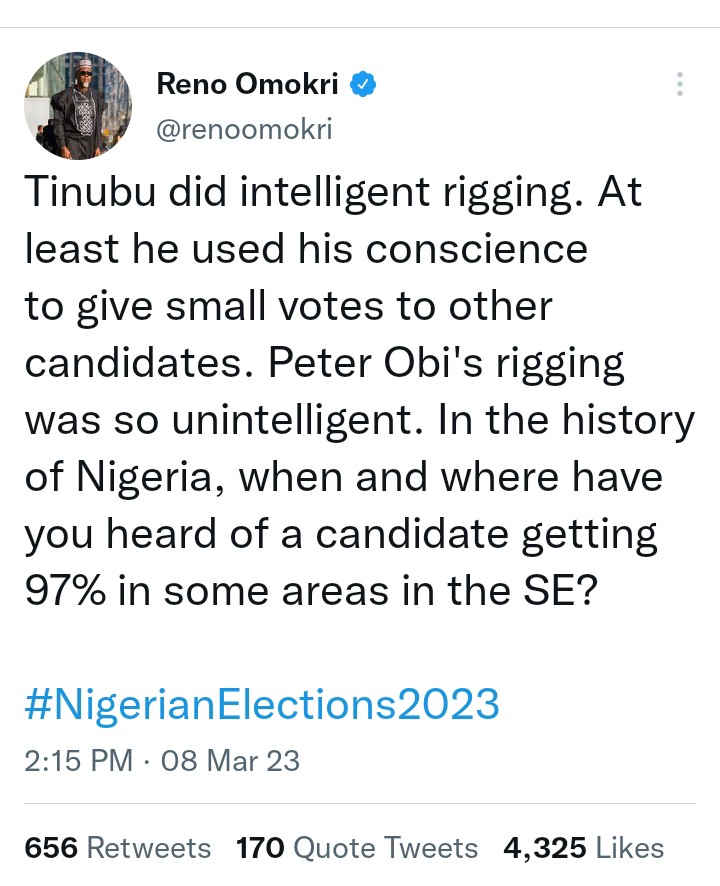View who liked this tweet
Image resolution: width=720 pixels, height=886 pixels.
tap(630, 848)
